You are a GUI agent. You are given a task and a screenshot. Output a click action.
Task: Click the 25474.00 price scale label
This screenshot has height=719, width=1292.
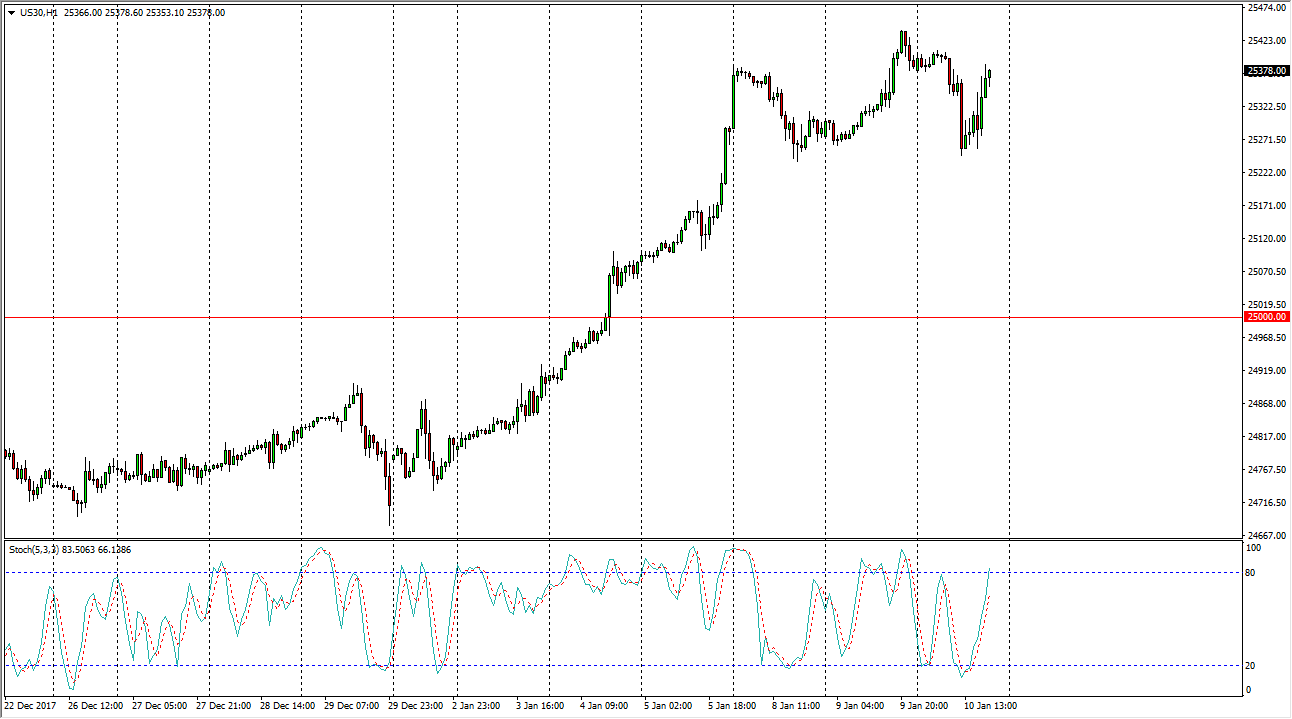[1266, 8]
